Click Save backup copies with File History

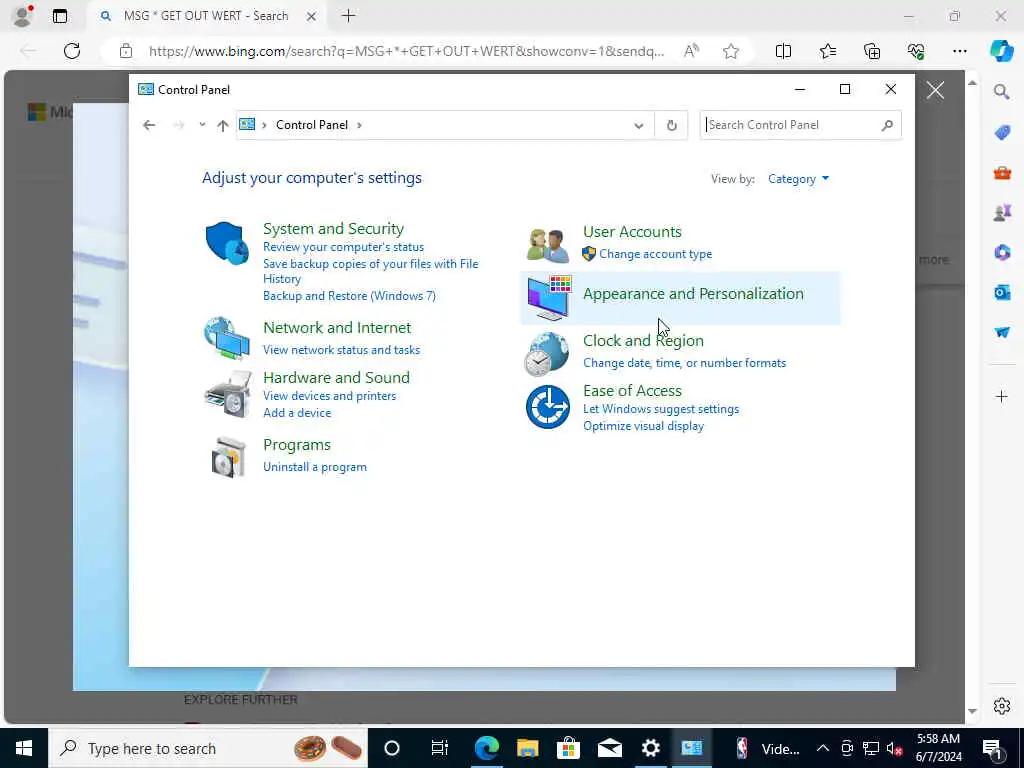click(x=370, y=271)
